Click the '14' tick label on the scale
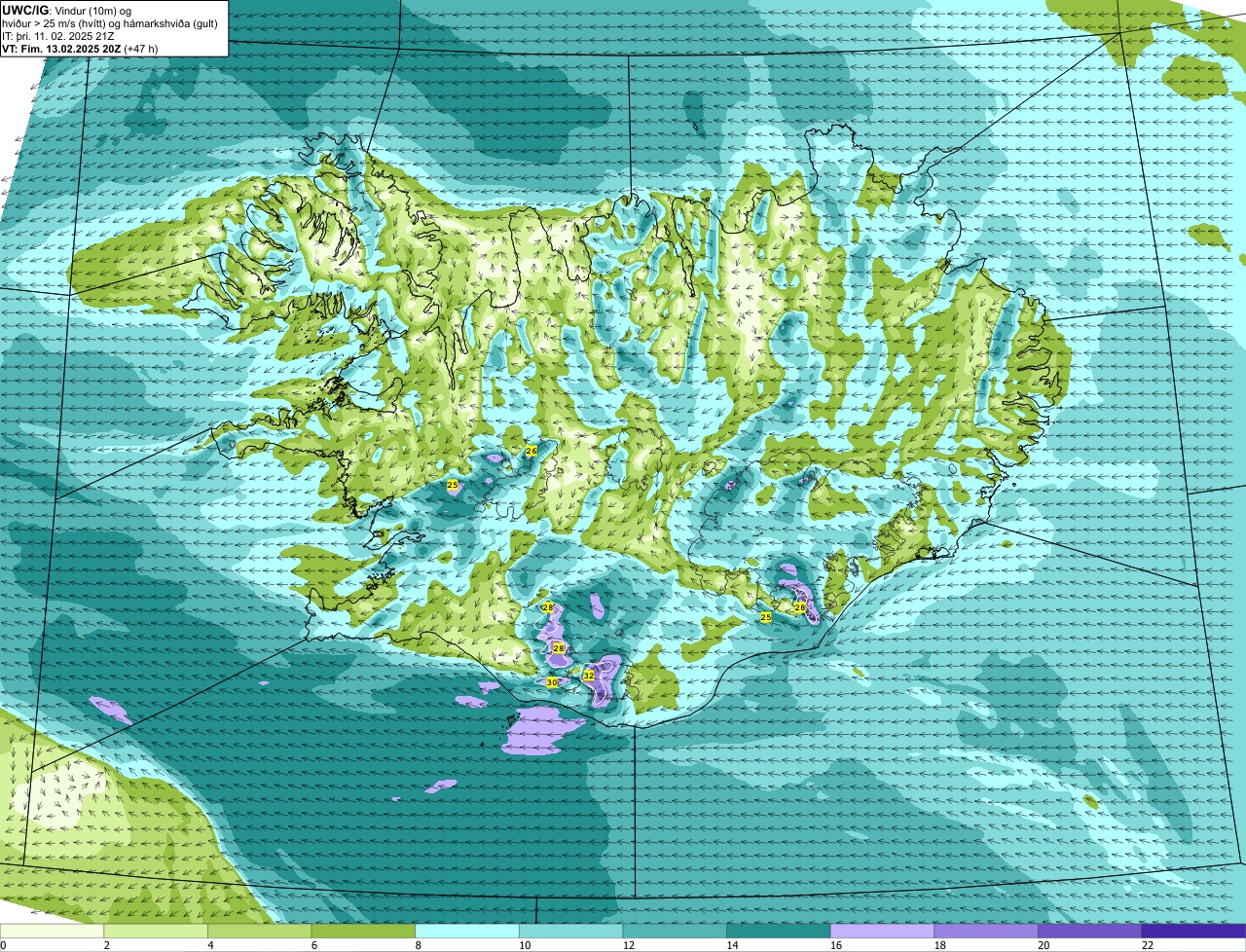1246x952 pixels. click(x=732, y=945)
